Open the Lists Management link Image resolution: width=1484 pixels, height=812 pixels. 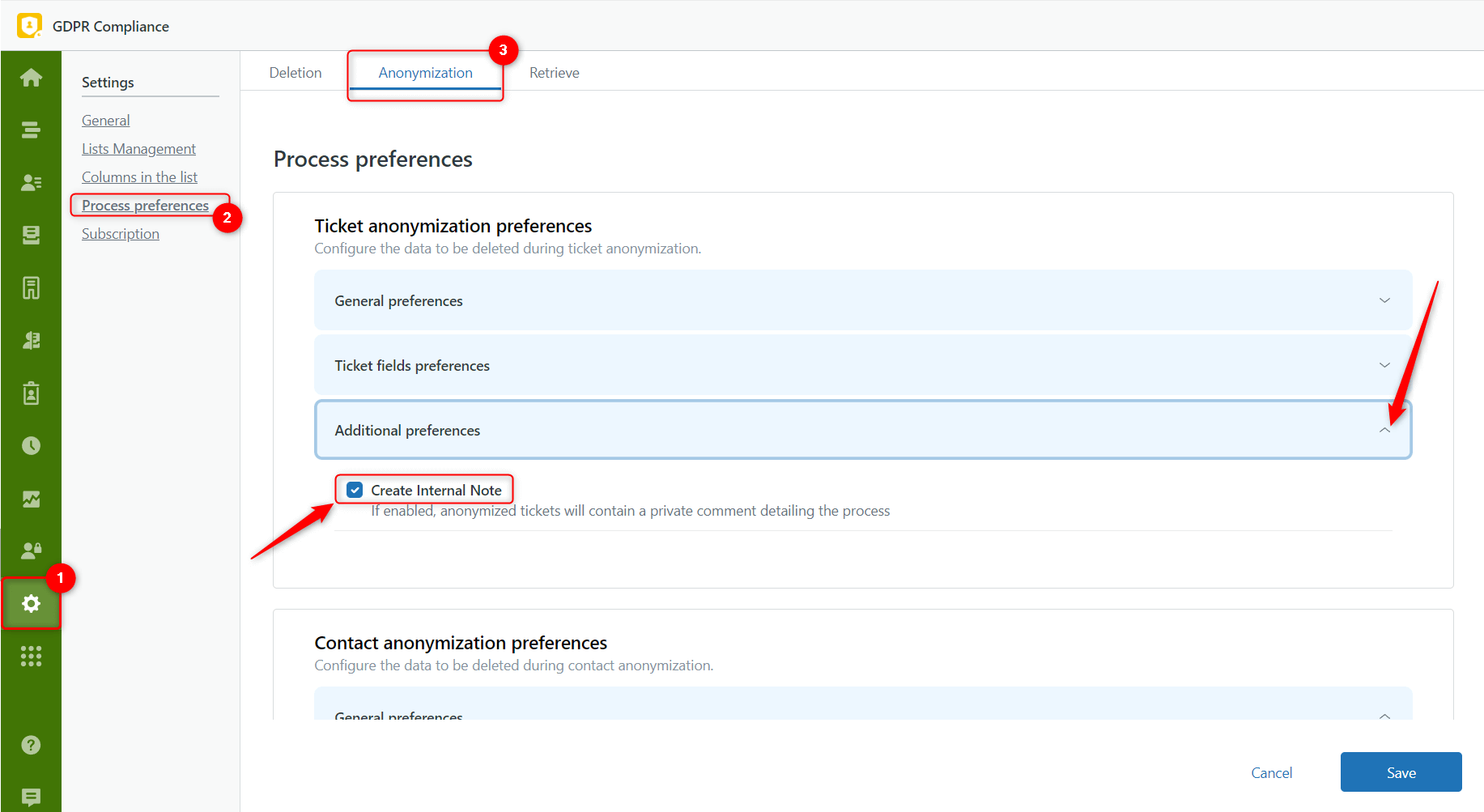tap(138, 149)
